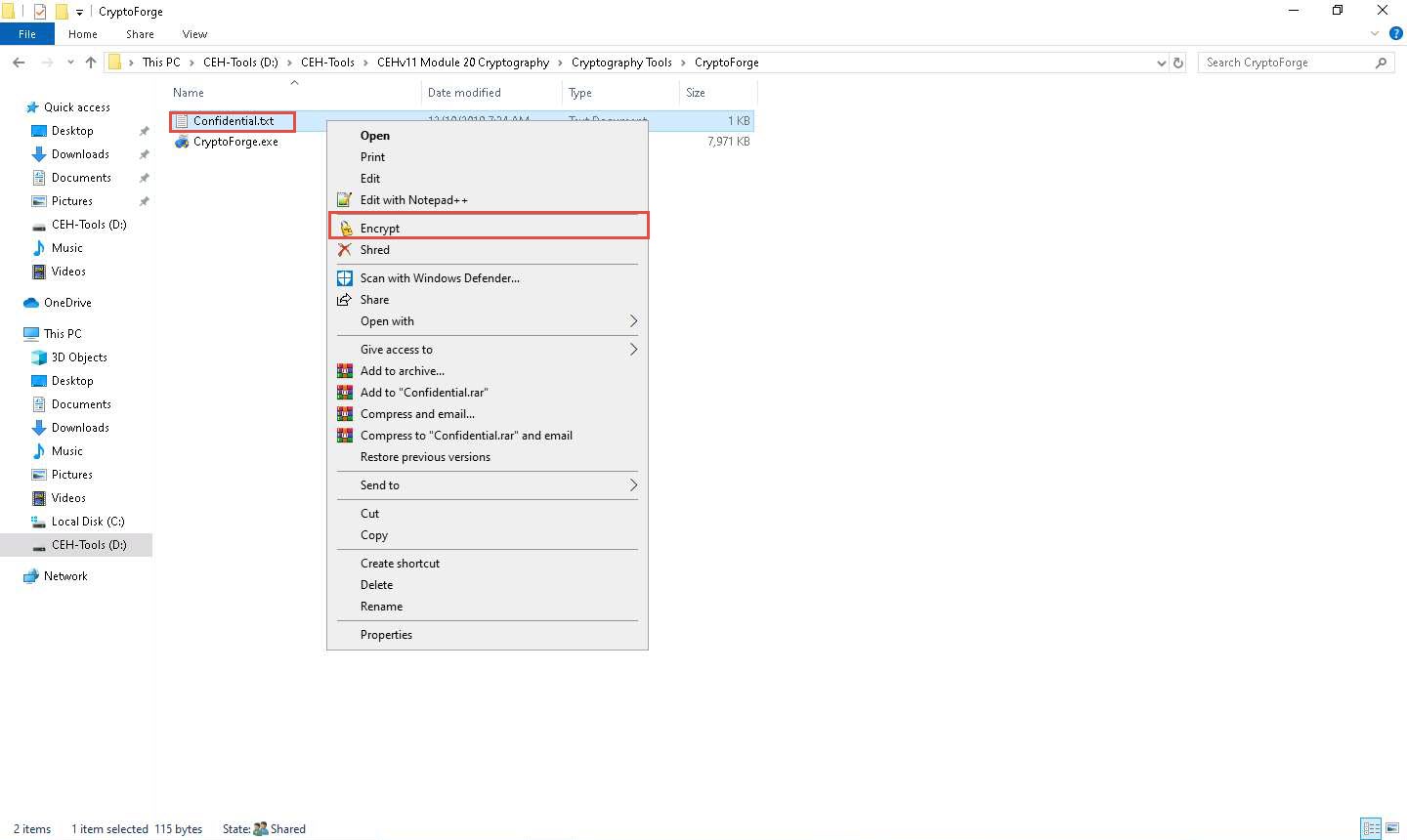Select Local Disk (C:) in navigation pane
1407x840 pixels.
(x=88, y=522)
